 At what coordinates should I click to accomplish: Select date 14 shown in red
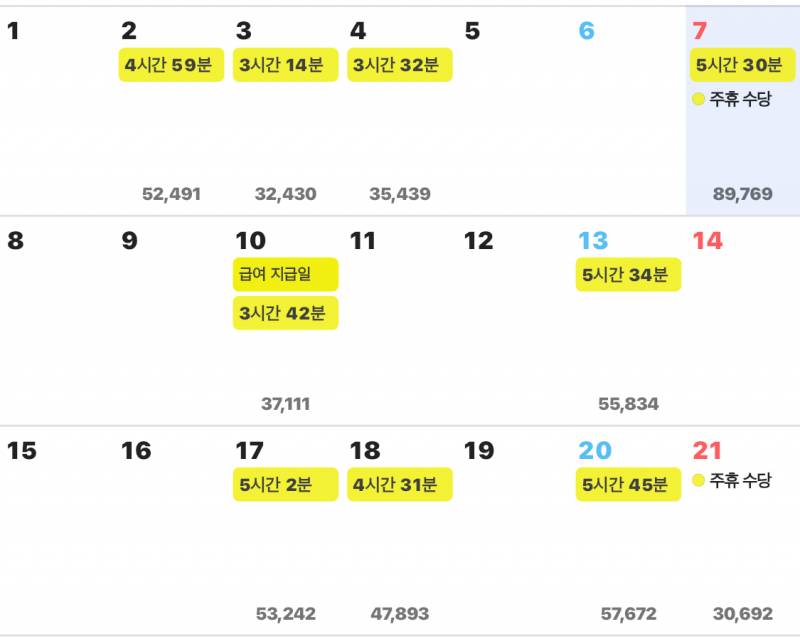[708, 241]
